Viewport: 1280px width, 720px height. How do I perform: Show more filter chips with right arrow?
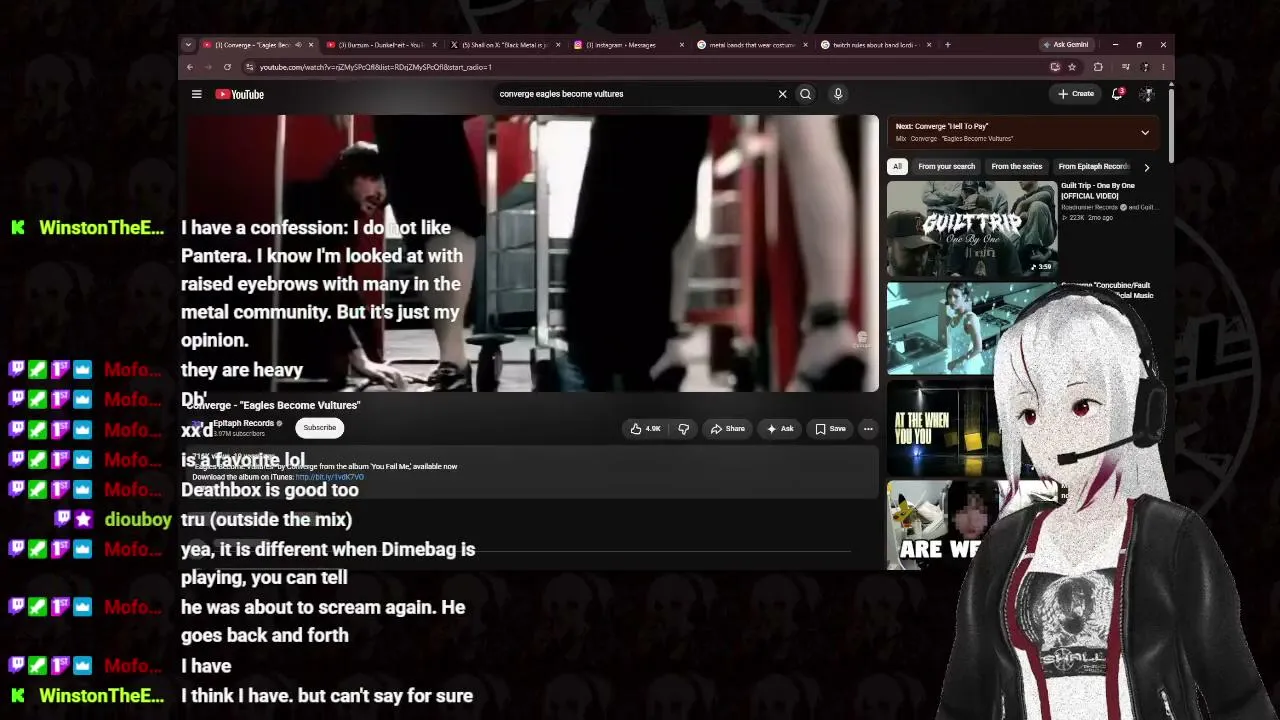[1146, 167]
